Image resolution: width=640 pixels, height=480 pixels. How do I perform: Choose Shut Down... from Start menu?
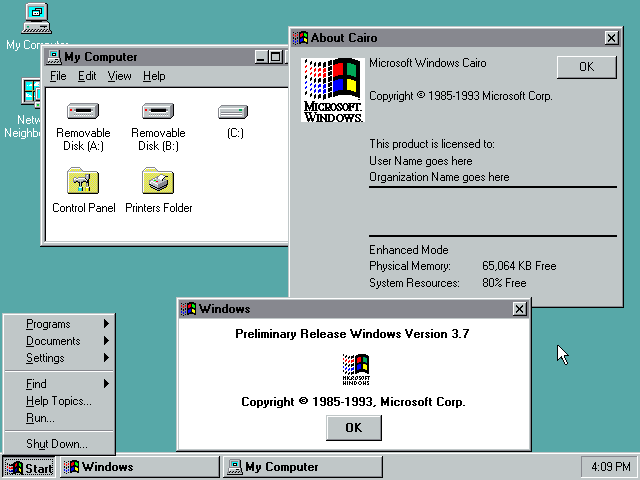[x=60, y=444]
